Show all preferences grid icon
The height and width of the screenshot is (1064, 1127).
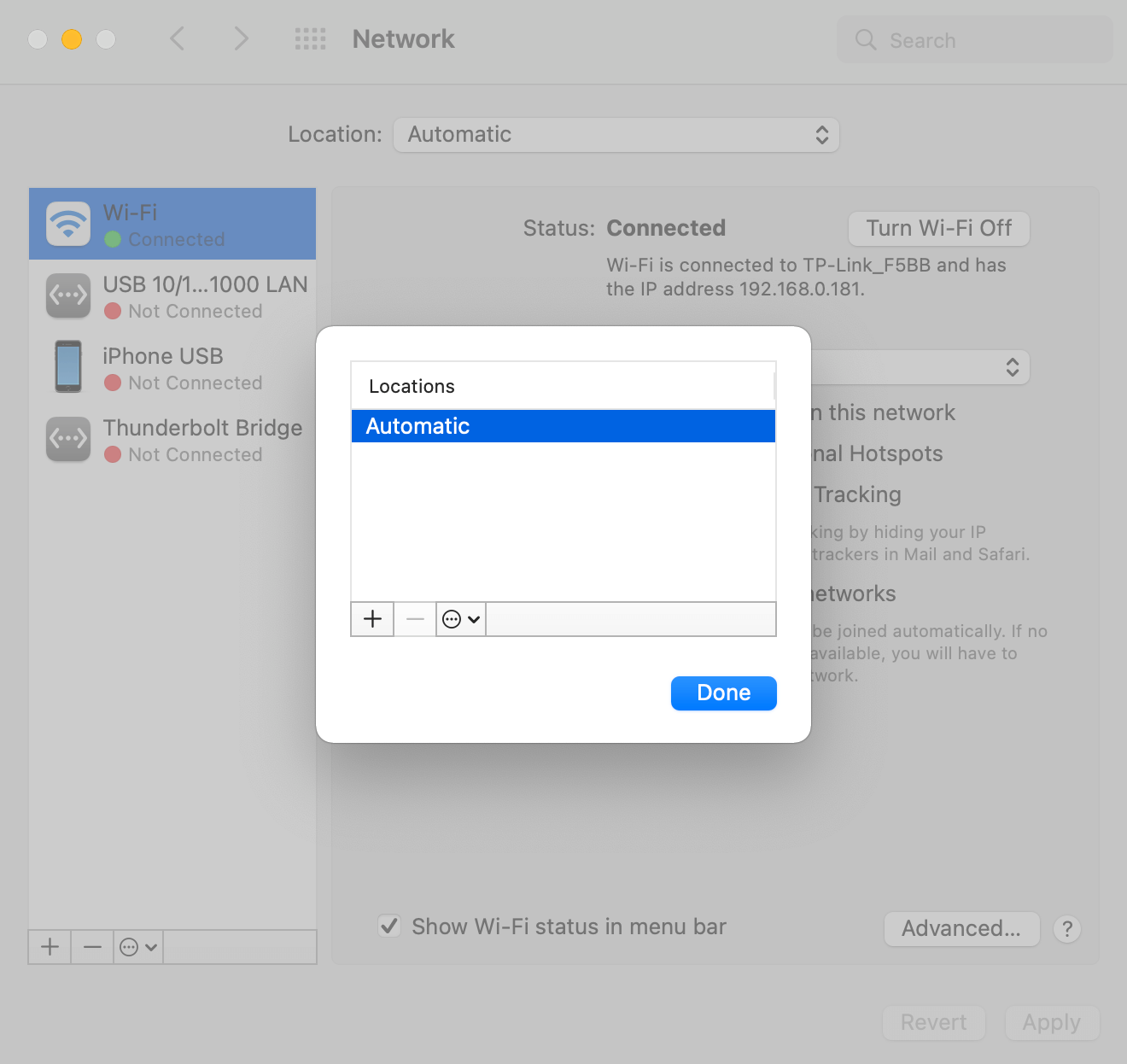310,39
